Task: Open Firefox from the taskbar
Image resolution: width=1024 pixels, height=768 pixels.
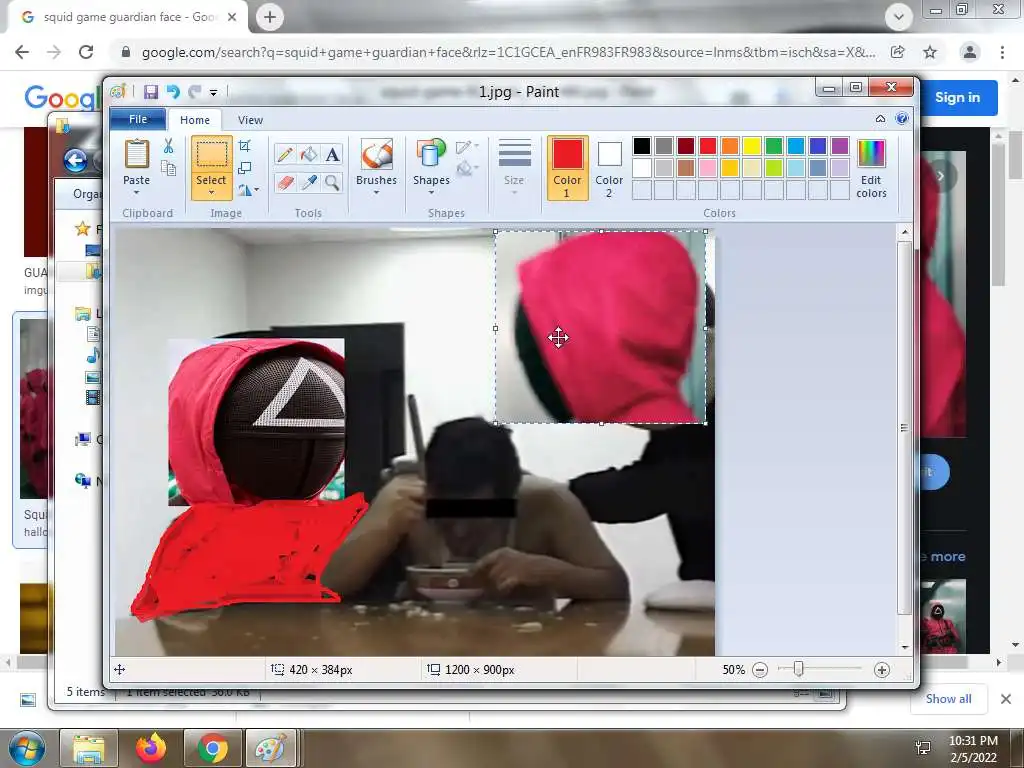Action: coord(151,748)
